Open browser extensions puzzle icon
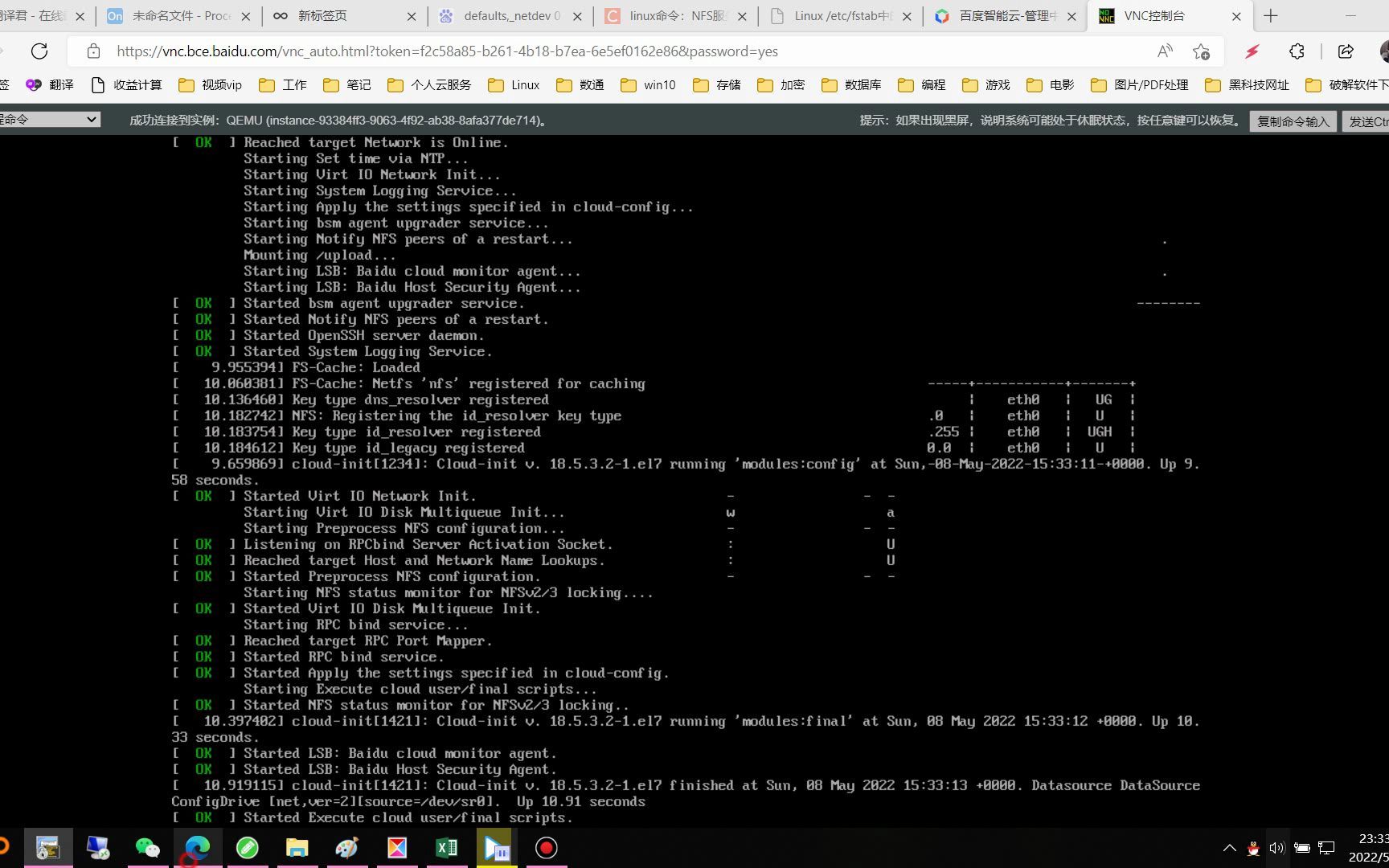Image resolution: width=1389 pixels, height=868 pixels. point(1297,51)
